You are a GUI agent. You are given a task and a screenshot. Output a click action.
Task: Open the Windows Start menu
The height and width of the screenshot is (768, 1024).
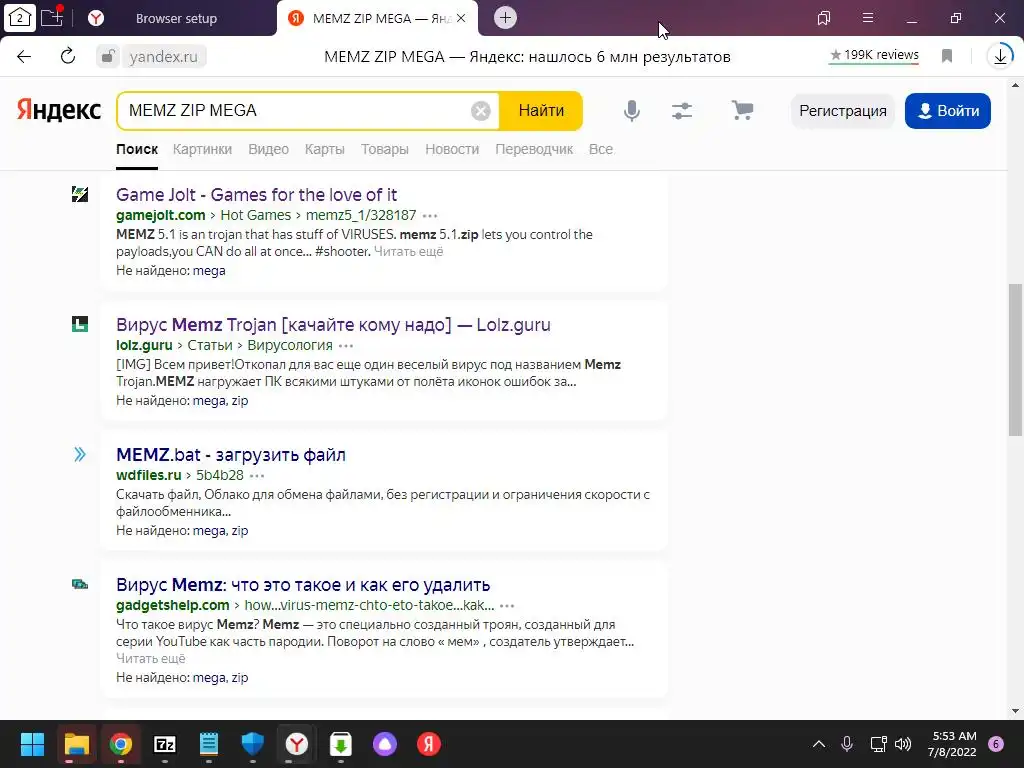pos(32,744)
